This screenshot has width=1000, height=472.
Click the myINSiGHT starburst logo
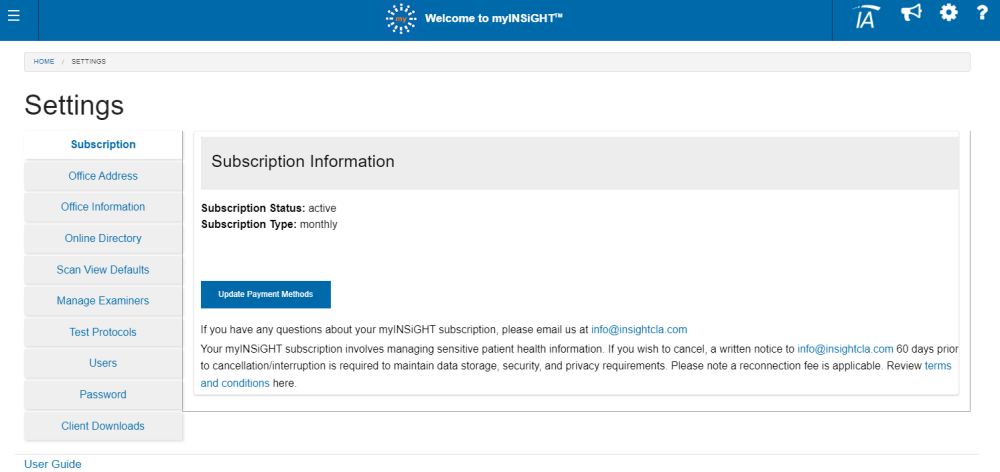[400, 18]
